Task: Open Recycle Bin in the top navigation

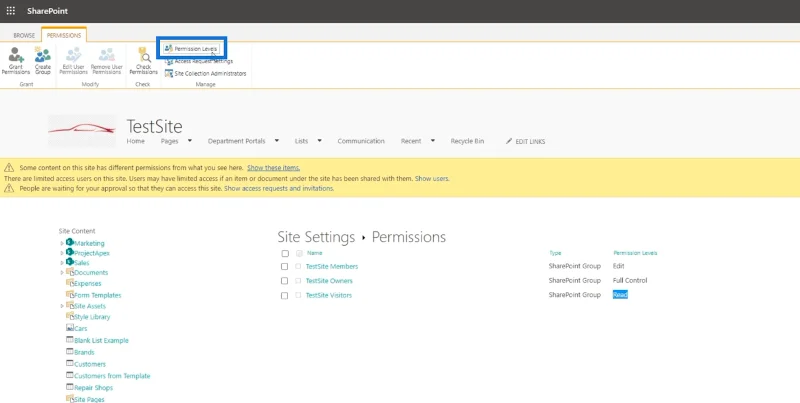Action: 467,141
